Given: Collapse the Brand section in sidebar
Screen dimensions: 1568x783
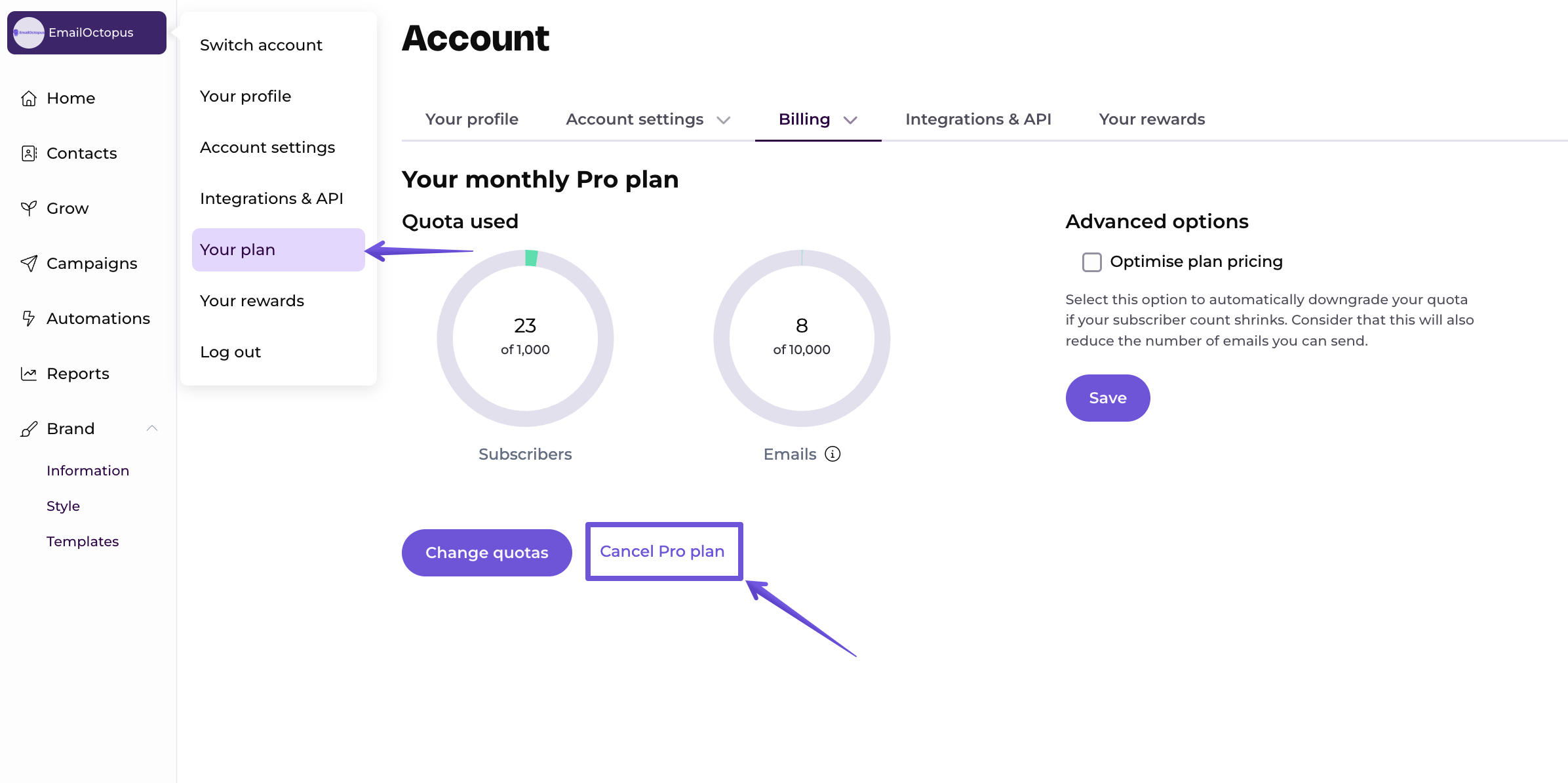Looking at the screenshot, I should coord(153,428).
